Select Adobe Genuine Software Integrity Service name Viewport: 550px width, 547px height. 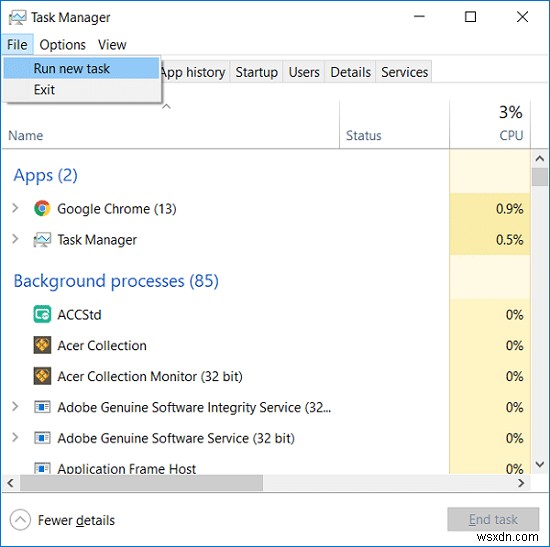coord(194,407)
